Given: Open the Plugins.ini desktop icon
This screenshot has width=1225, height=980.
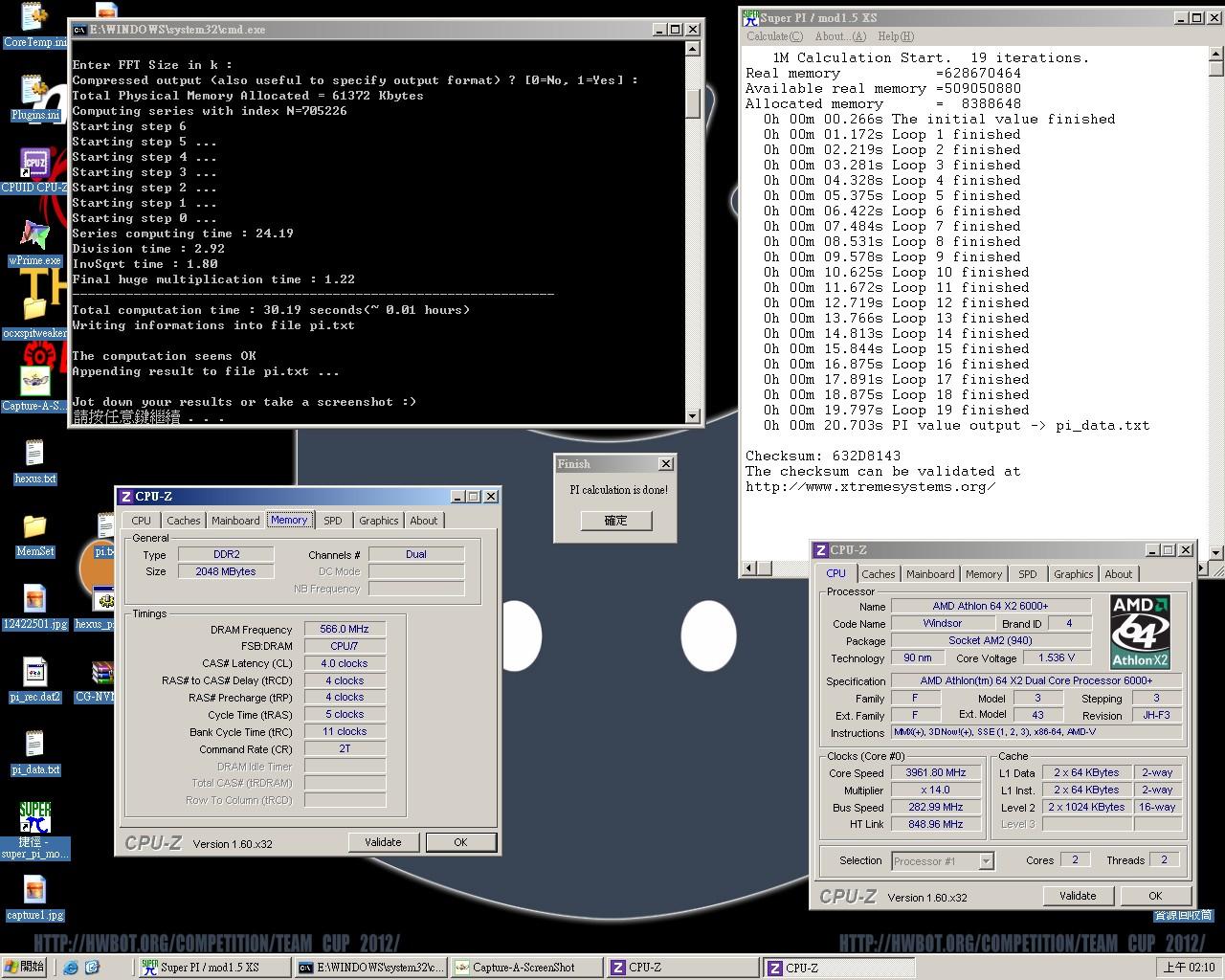Looking at the screenshot, I should [x=35, y=98].
